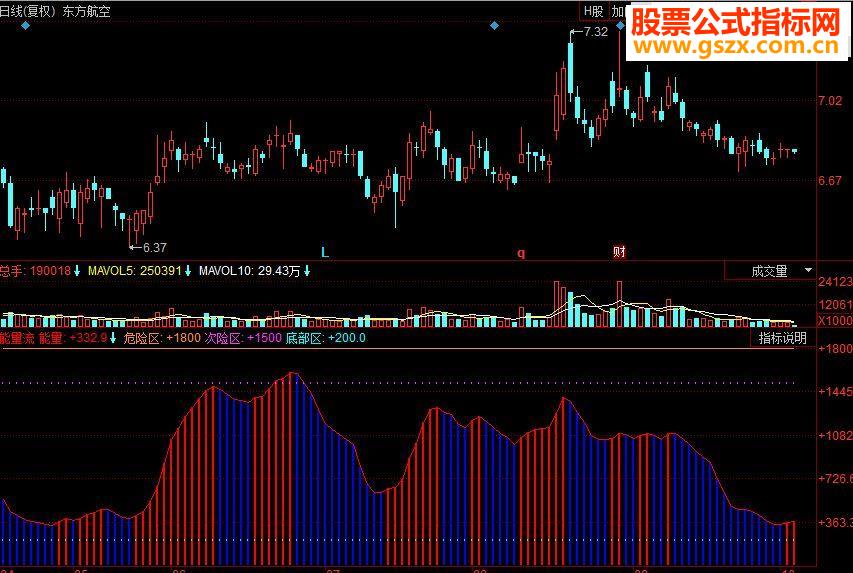Click the 7.32 high price marker
The height and width of the screenshot is (573, 853).
click(595, 32)
